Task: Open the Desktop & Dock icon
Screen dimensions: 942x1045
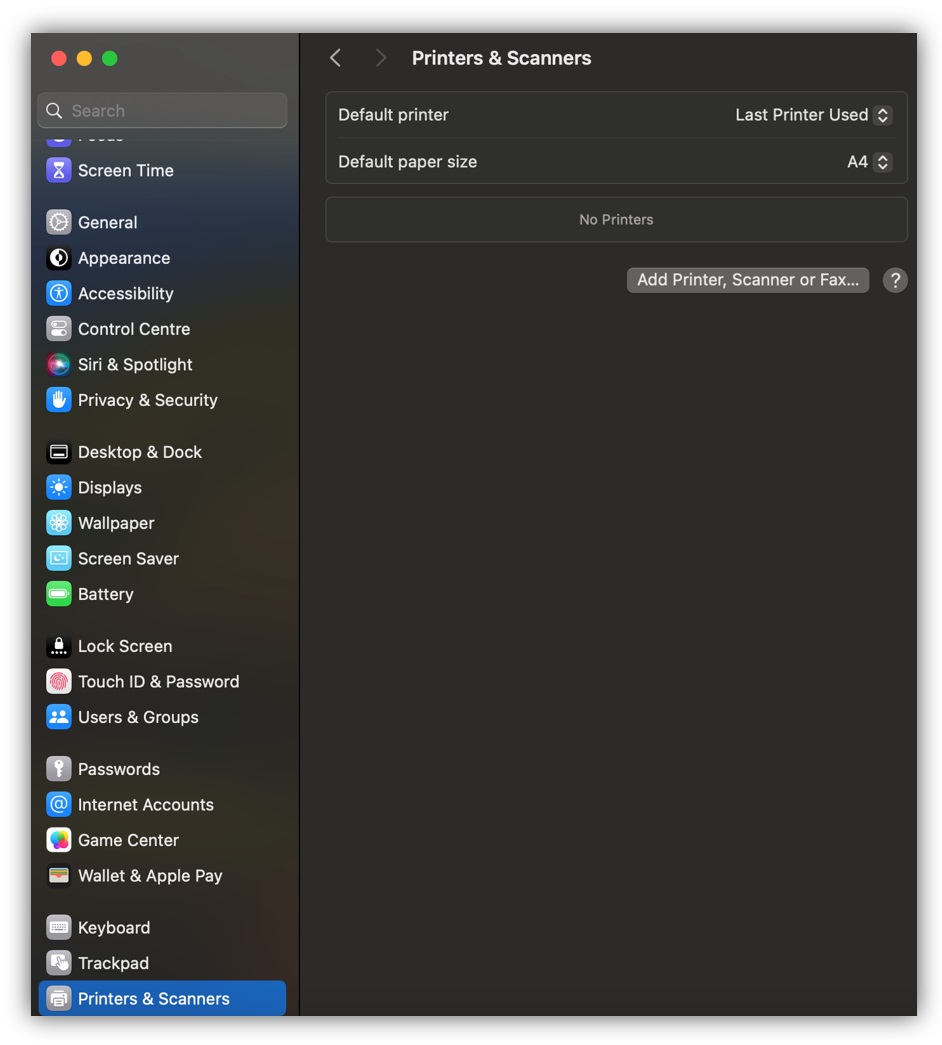Action: 59,452
